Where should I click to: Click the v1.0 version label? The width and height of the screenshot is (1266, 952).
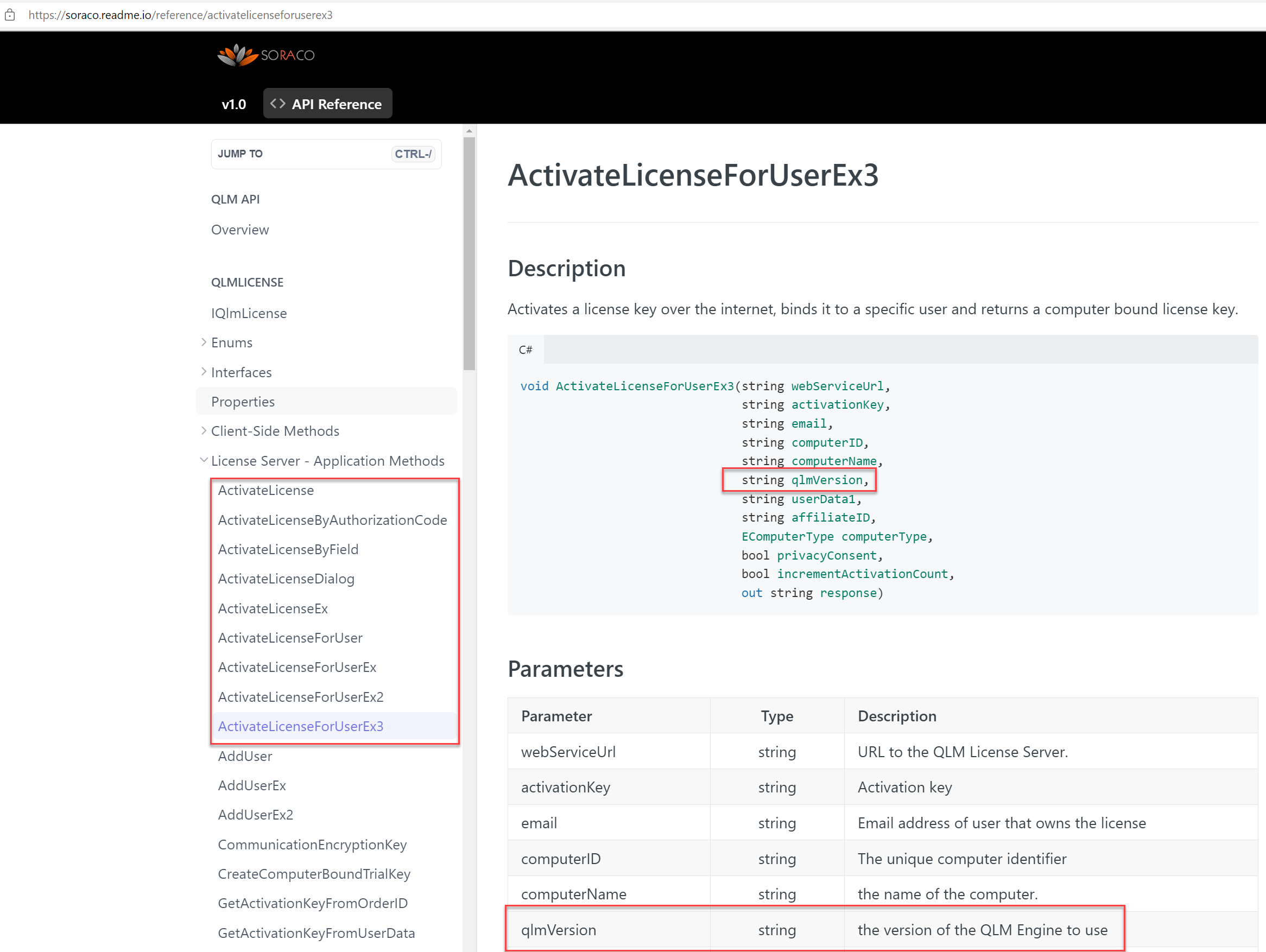(233, 104)
